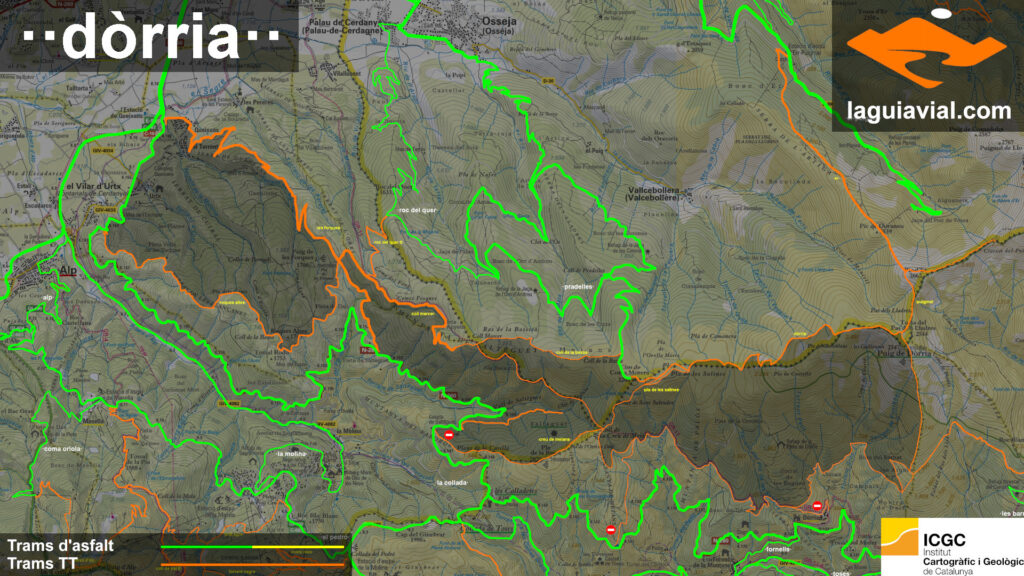Click the 'Vallcebollera (Valcebollère)' town name
The height and width of the screenshot is (576, 1024).
653,193
